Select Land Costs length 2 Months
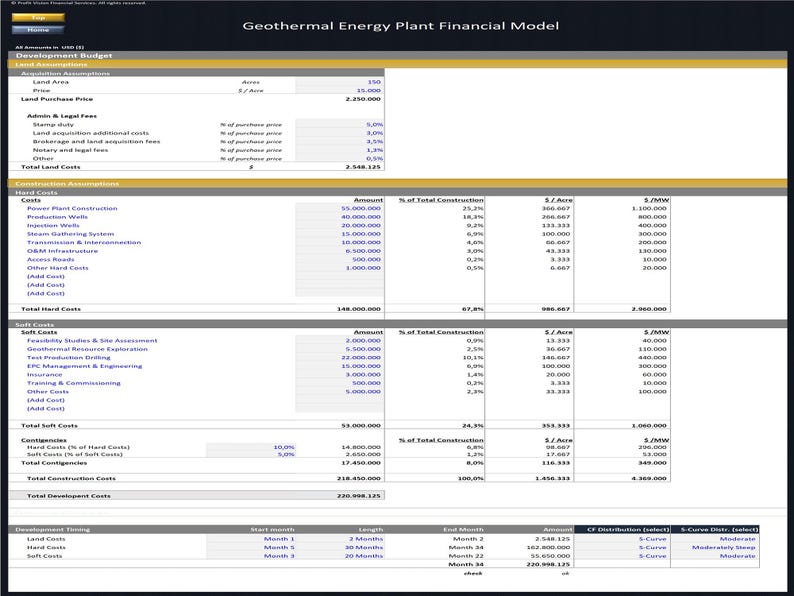Image resolution: width=794 pixels, height=596 pixels. [339, 539]
